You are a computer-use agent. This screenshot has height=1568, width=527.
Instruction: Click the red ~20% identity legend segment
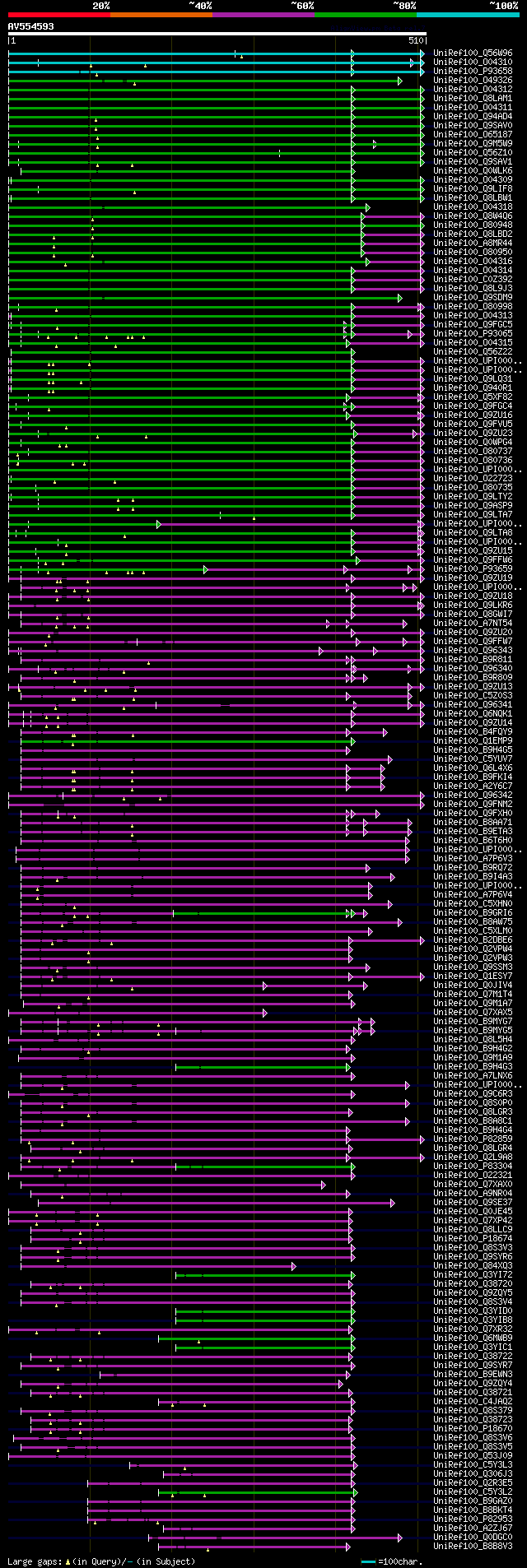tap(58, 14)
